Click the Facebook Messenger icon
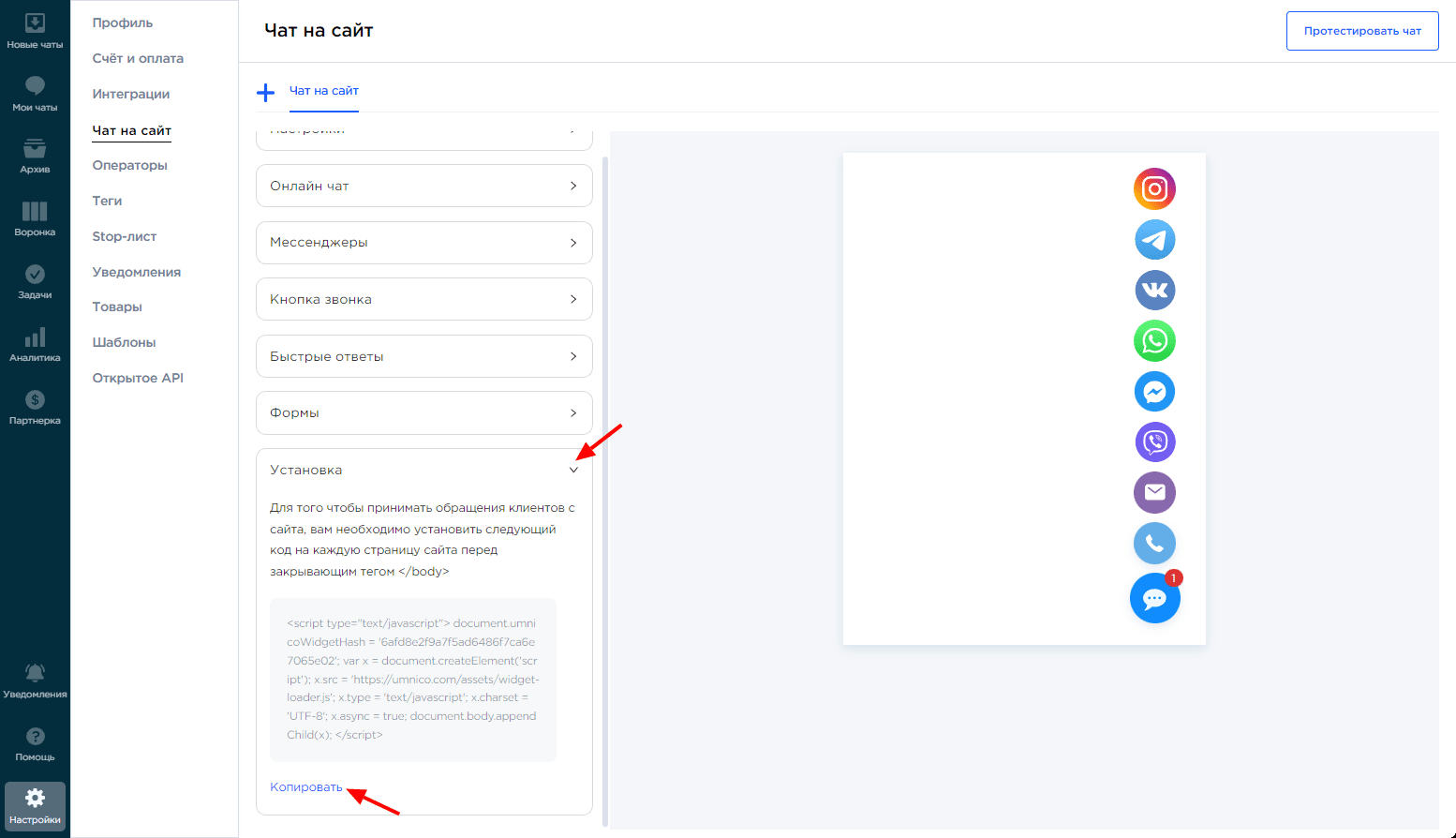 point(1154,392)
